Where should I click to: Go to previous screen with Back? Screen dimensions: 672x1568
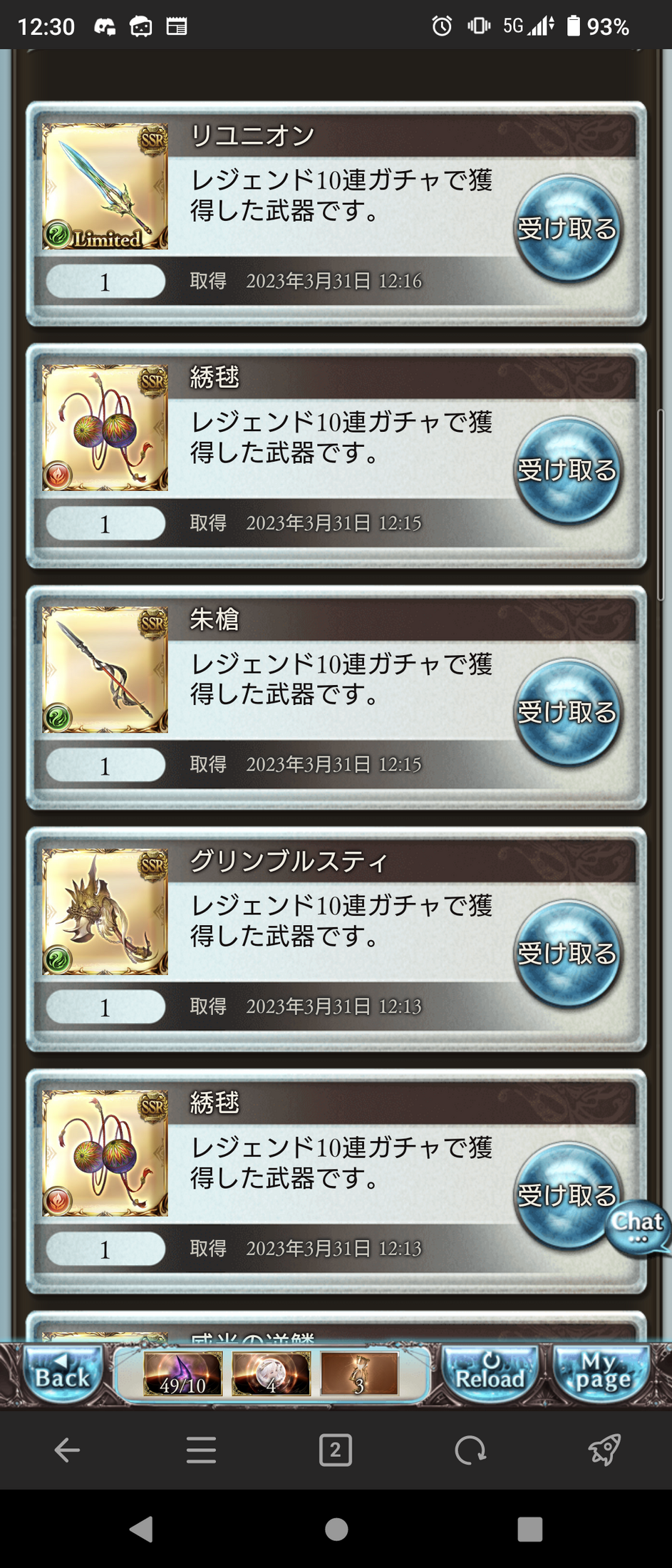tap(62, 1375)
